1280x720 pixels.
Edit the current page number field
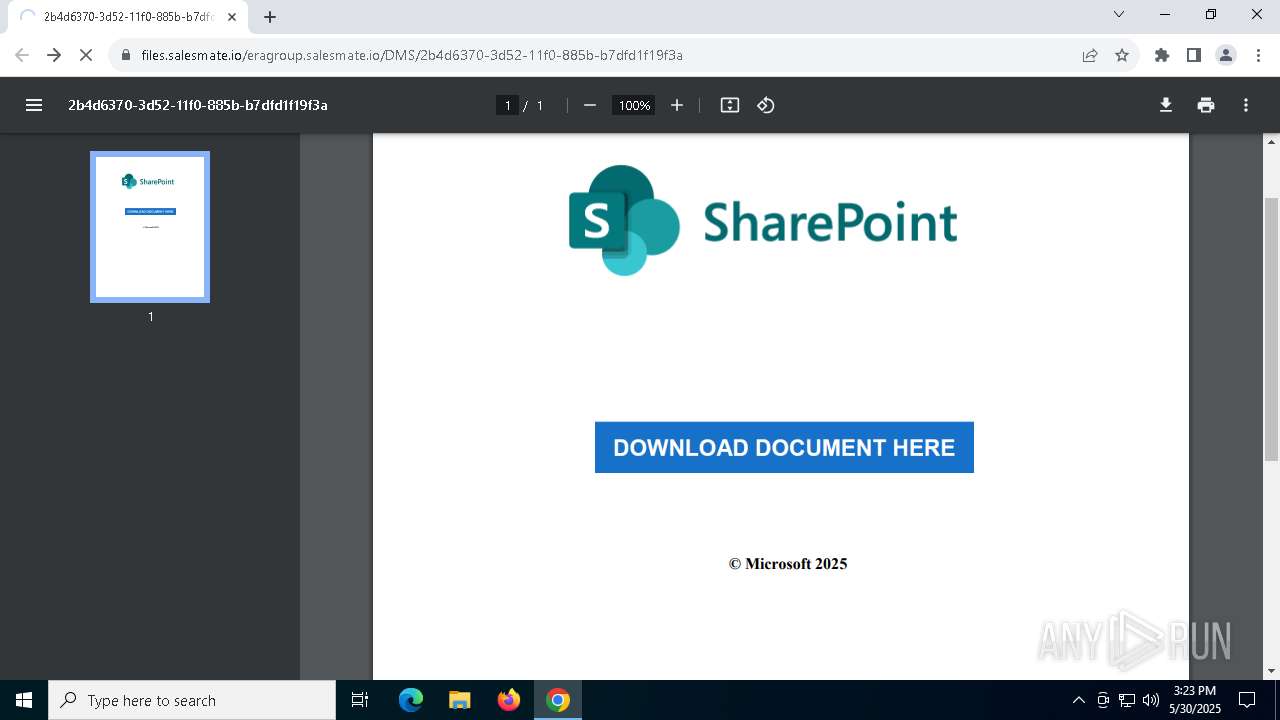coord(508,105)
